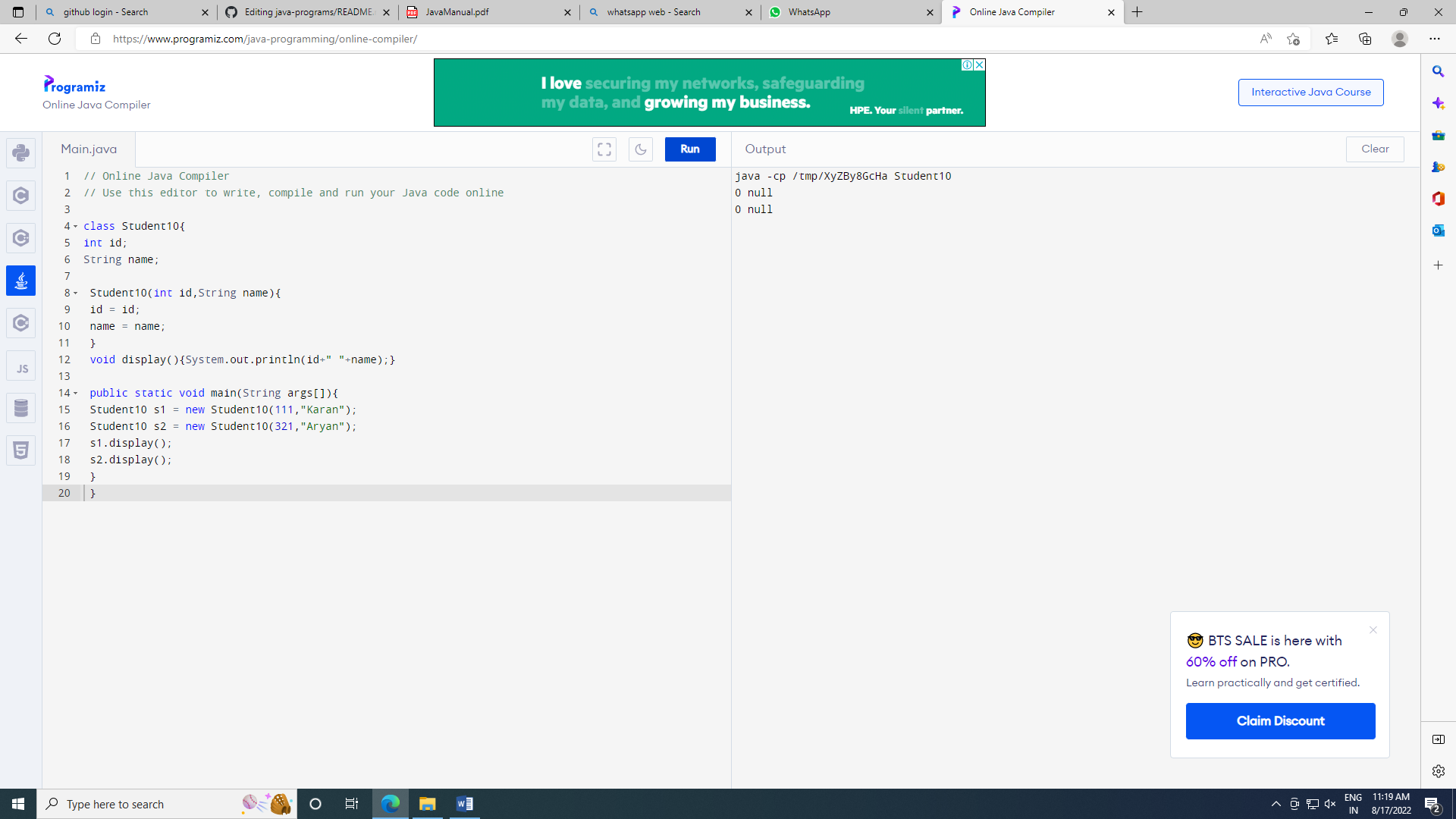
Task: Open the SQL database sidebar icon
Action: click(20, 409)
